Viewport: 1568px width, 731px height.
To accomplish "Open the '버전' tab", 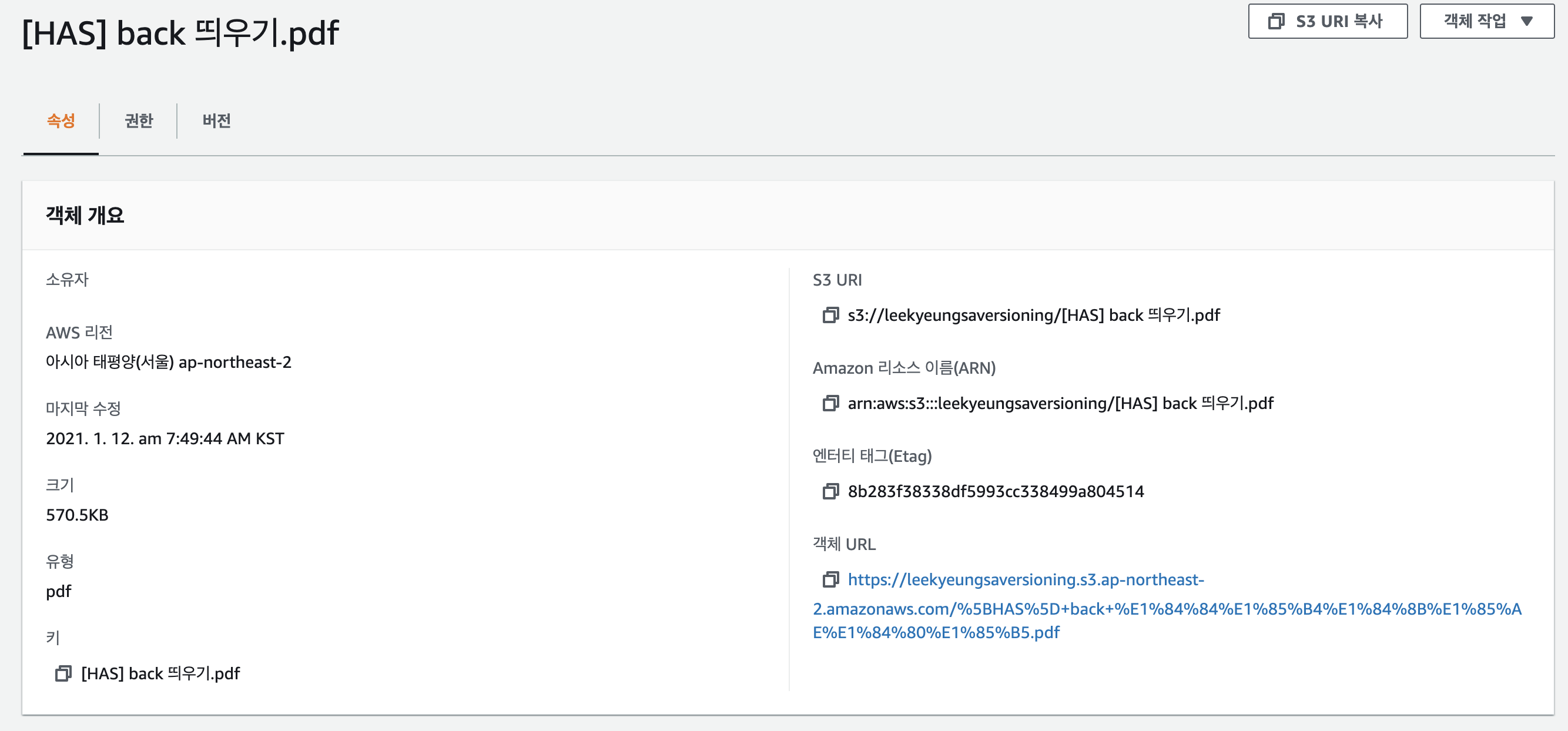I will click(216, 120).
